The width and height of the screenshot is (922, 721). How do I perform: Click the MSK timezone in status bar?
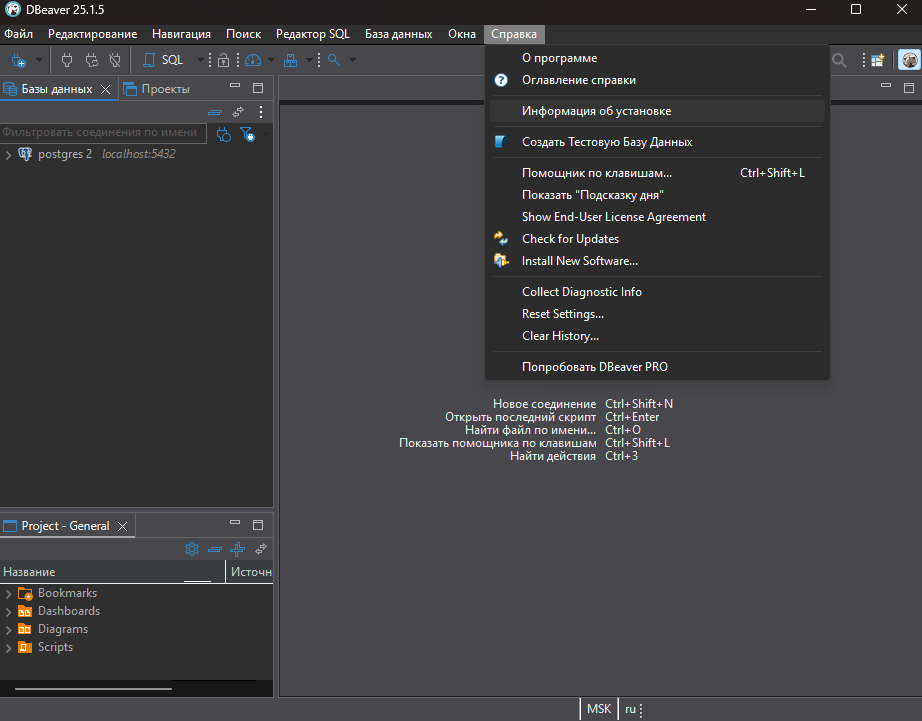[599, 709]
